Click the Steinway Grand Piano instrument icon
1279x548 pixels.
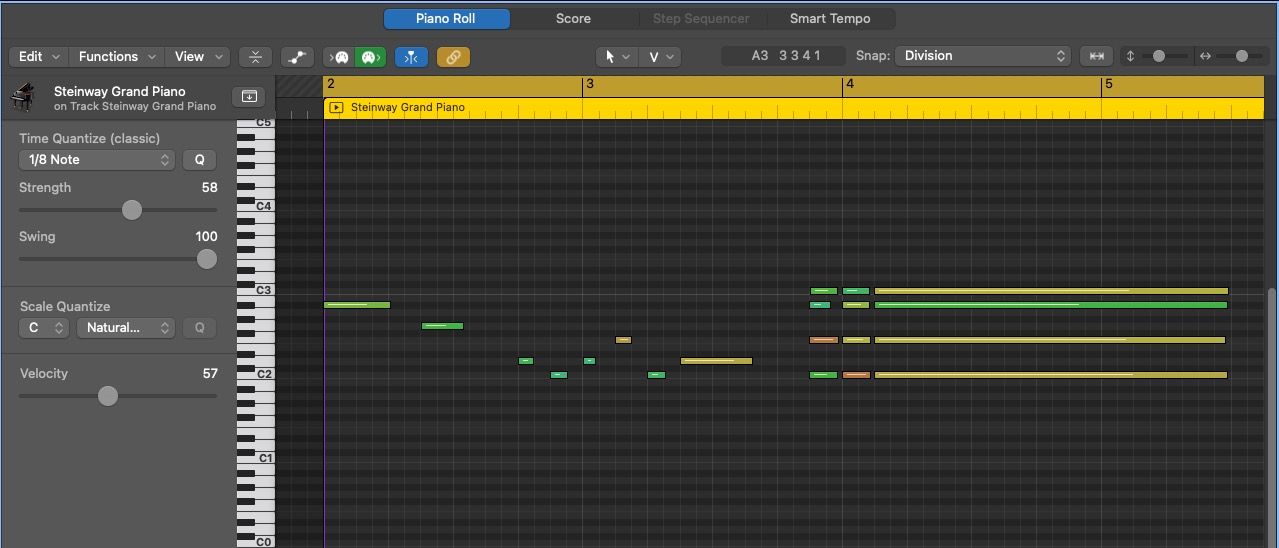22,98
